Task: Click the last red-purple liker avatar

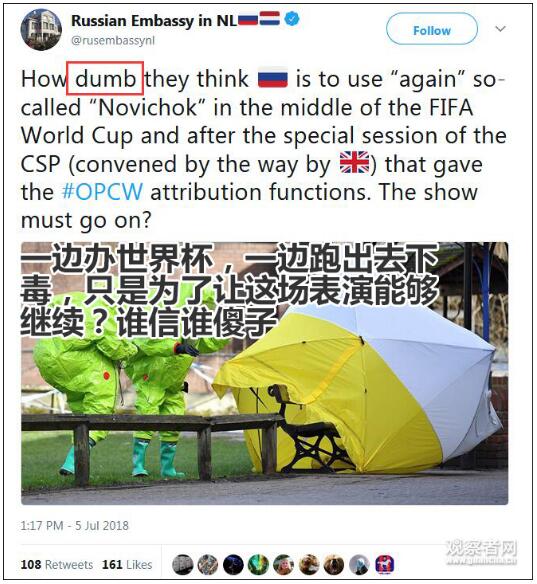Action: pyautogui.click(x=384, y=565)
